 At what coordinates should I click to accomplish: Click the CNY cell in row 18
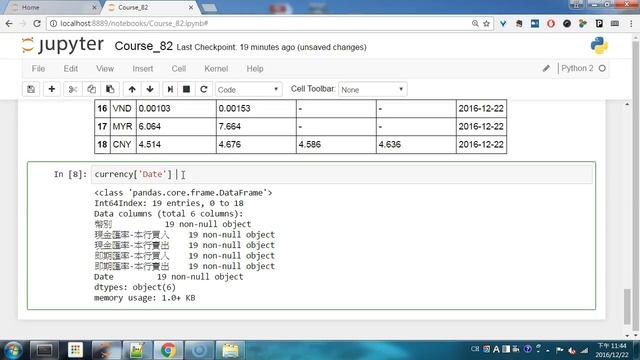click(122, 144)
